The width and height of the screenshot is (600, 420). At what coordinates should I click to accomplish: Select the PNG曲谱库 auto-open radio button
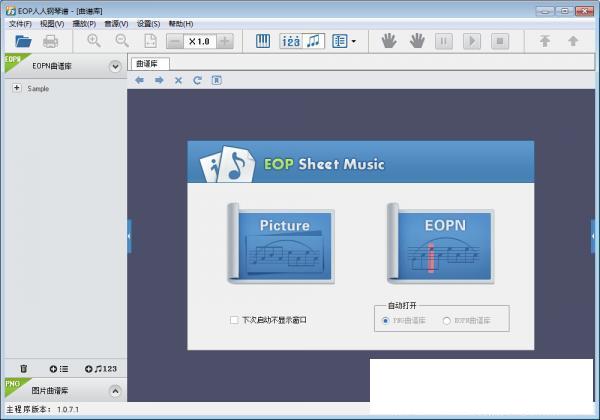tap(385, 320)
